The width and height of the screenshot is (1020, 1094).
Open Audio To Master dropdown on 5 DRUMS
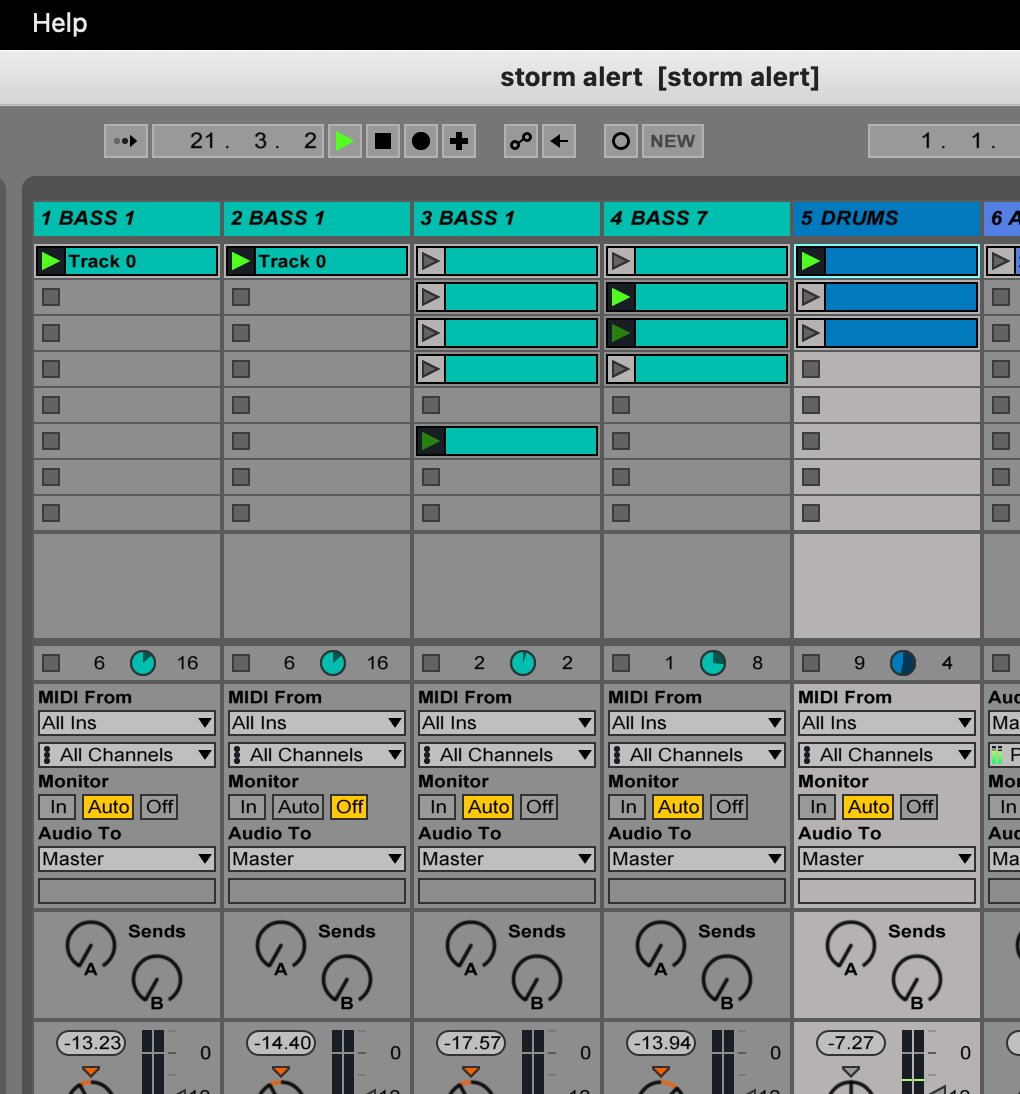pos(887,859)
